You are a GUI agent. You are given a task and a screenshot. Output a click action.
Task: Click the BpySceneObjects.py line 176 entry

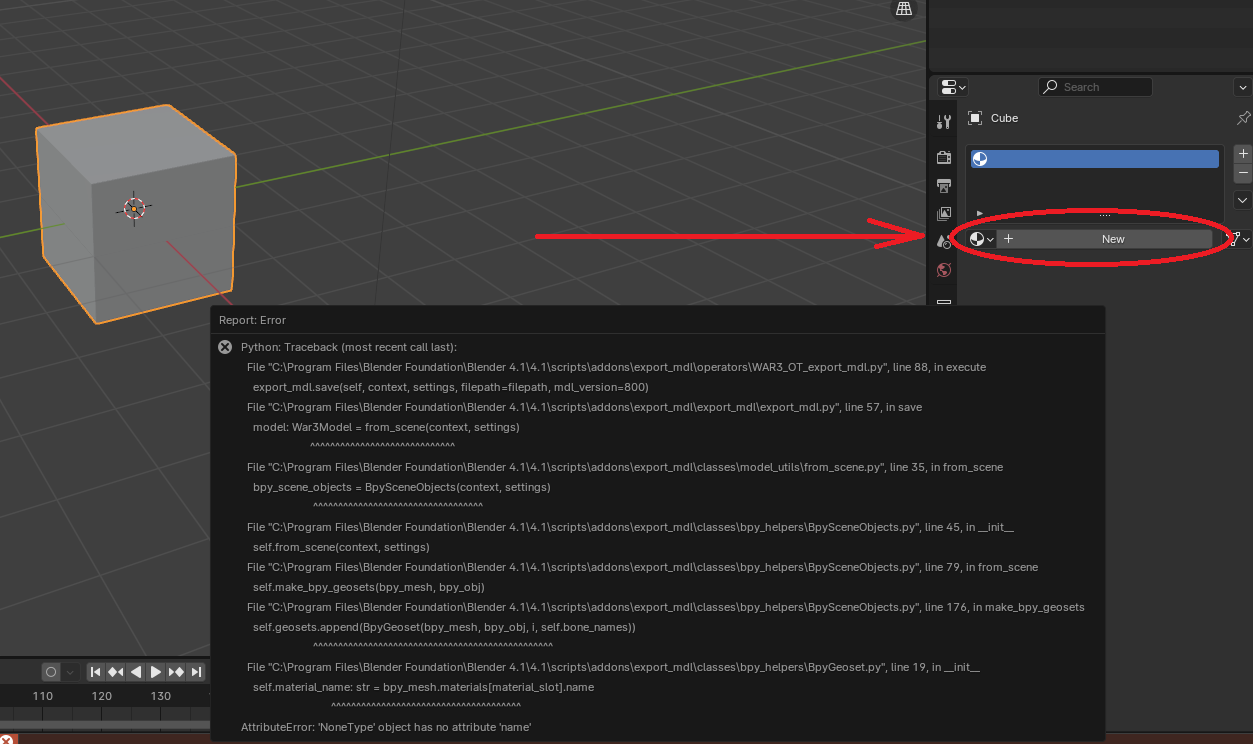pyautogui.click(x=666, y=607)
